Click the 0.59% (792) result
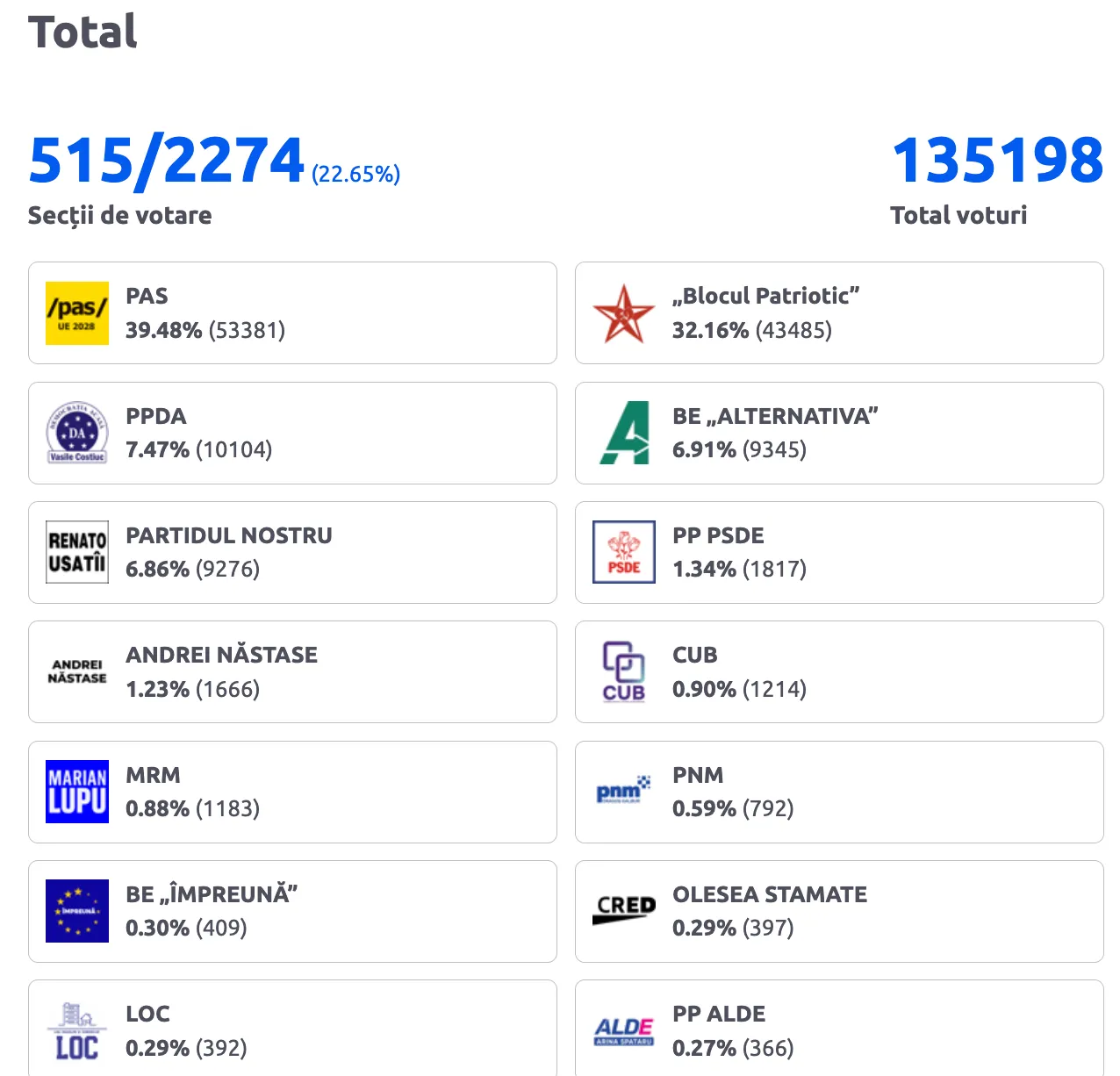Image resolution: width=1120 pixels, height=1076 pixels. pyautogui.click(x=733, y=808)
